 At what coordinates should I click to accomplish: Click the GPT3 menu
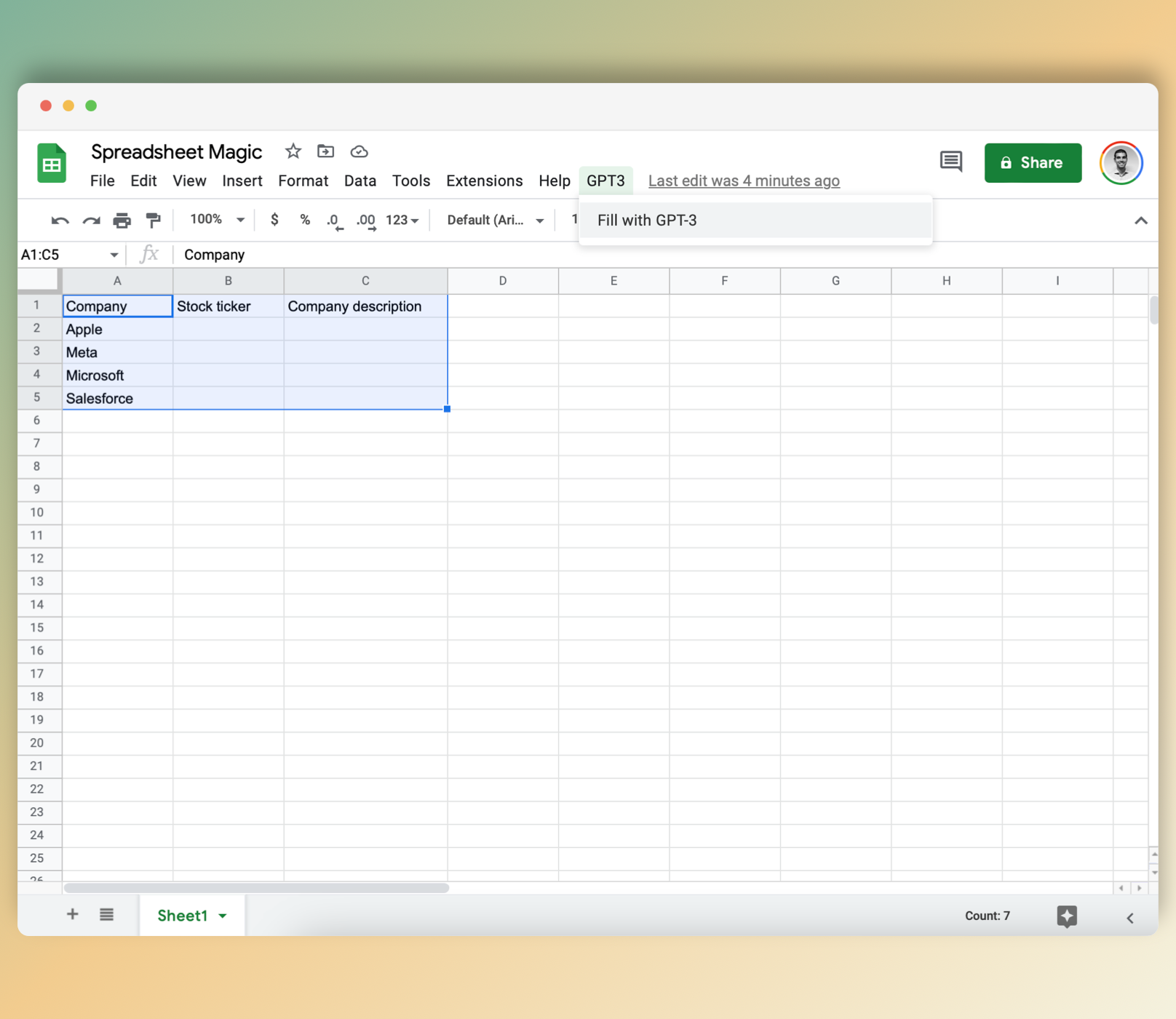(605, 181)
